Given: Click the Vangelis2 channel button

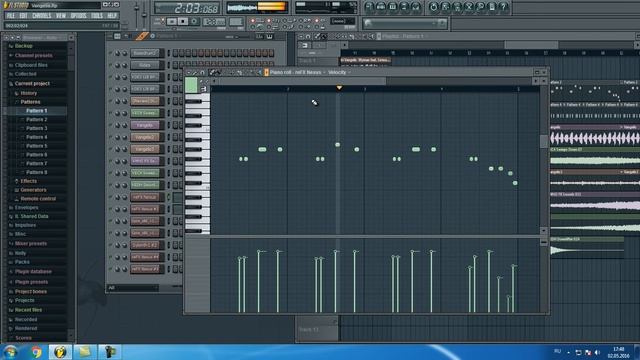Looking at the screenshot, I should tap(145, 137).
